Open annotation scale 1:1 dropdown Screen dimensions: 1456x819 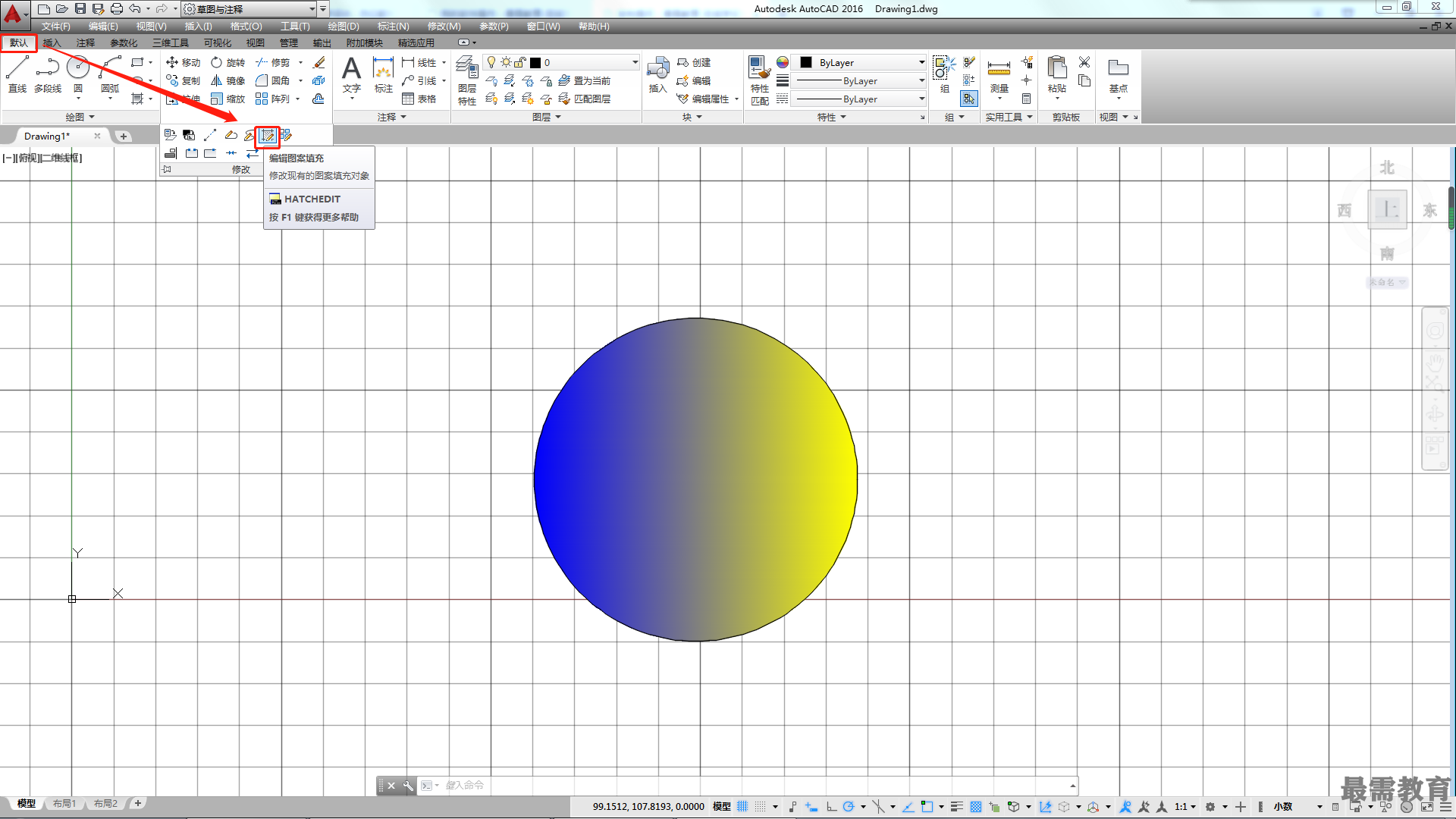click(x=1185, y=806)
